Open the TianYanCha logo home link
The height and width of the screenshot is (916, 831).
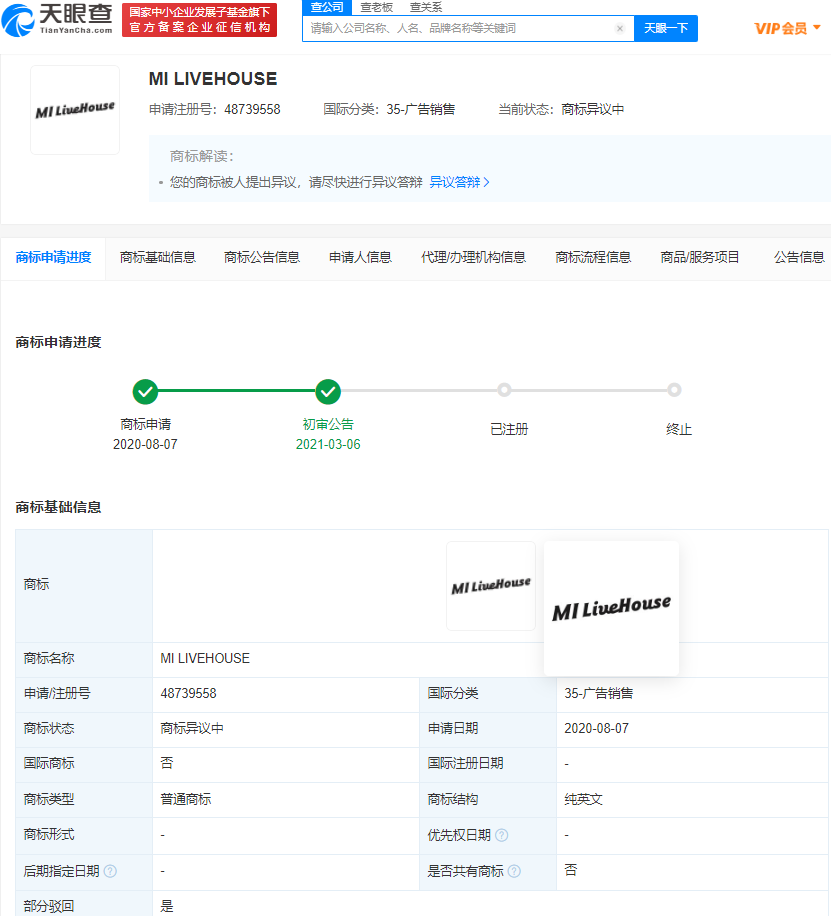57,19
